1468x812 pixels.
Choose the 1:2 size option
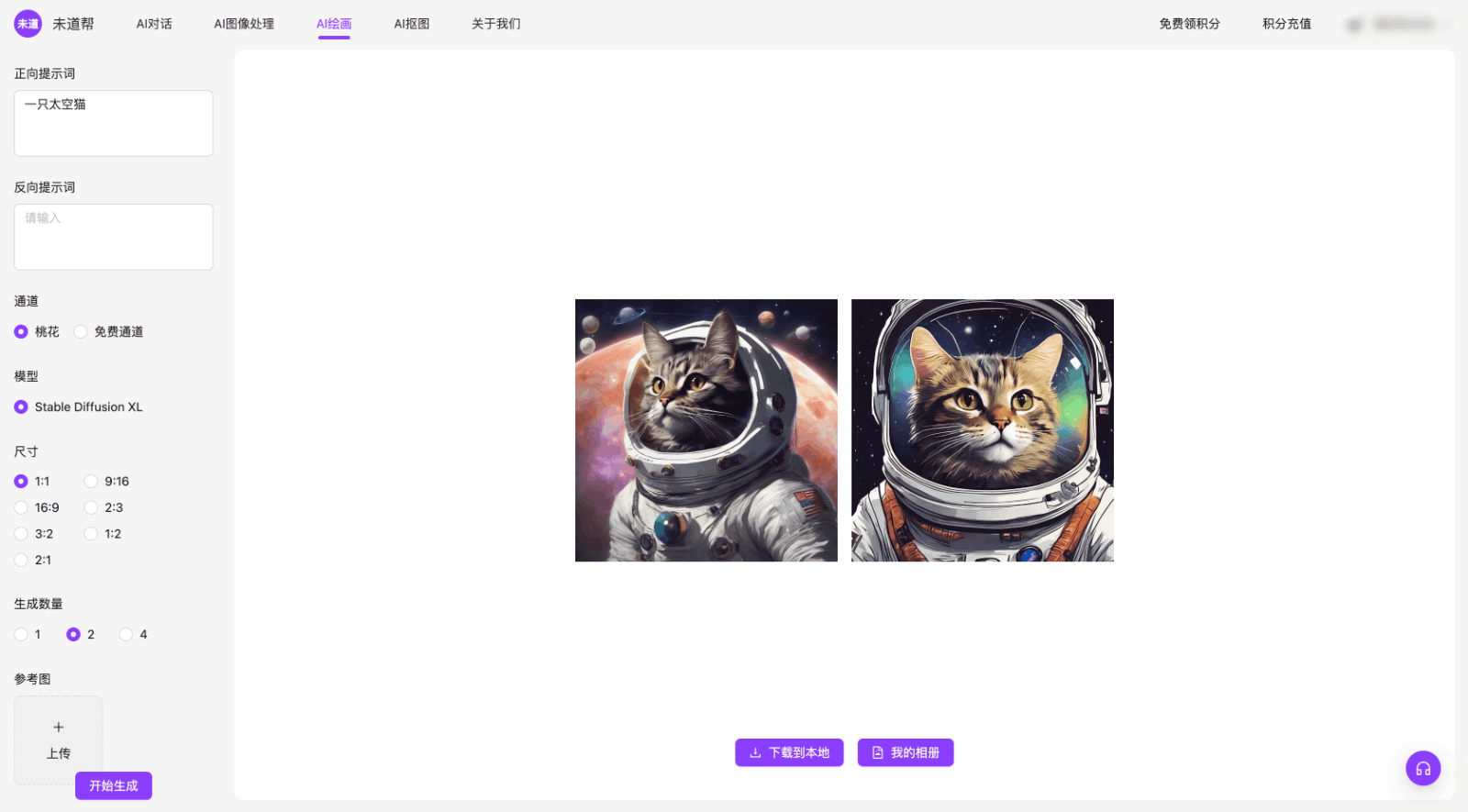tap(91, 534)
